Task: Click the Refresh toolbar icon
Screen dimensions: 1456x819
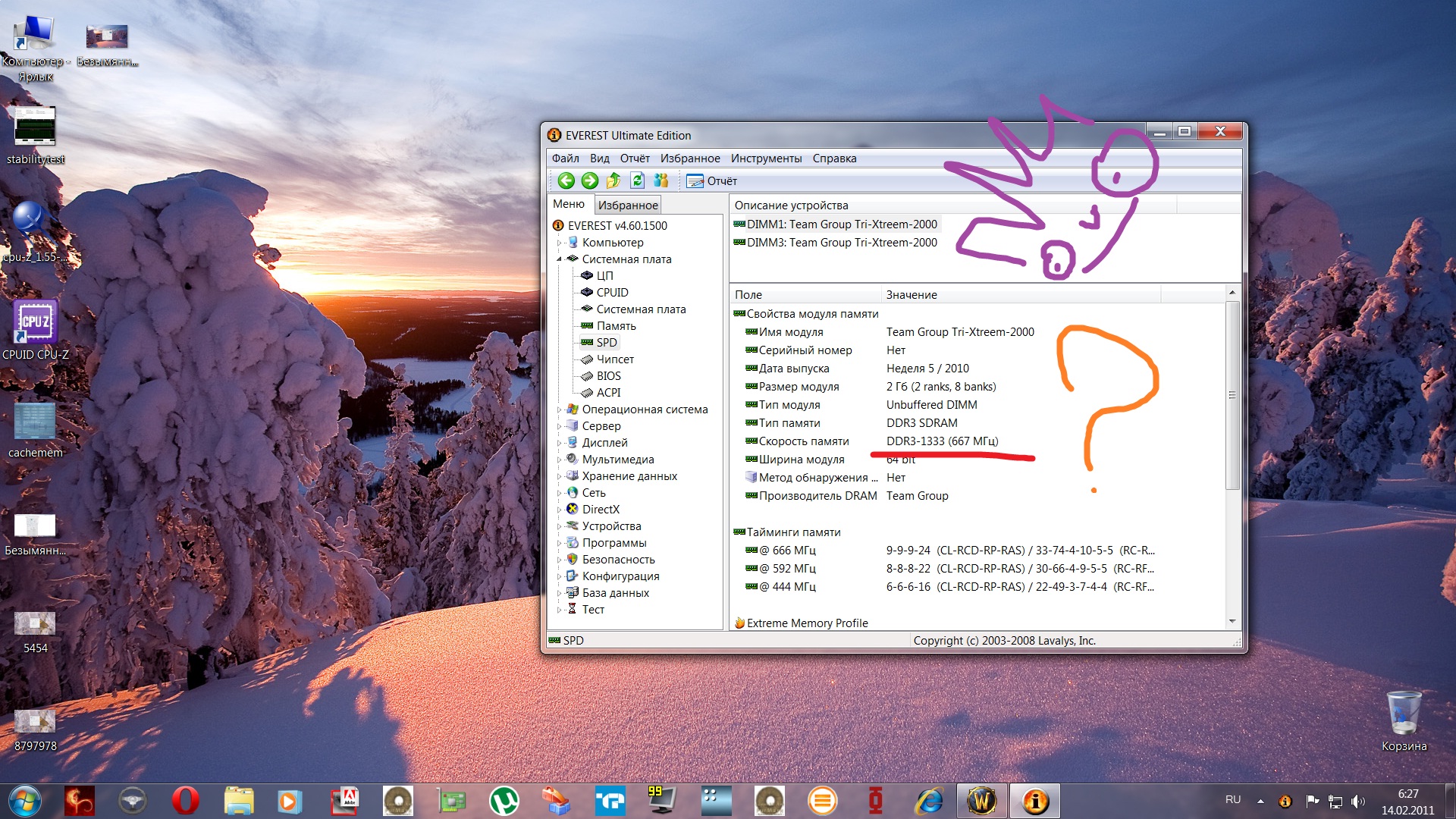Action: [637, 180]
